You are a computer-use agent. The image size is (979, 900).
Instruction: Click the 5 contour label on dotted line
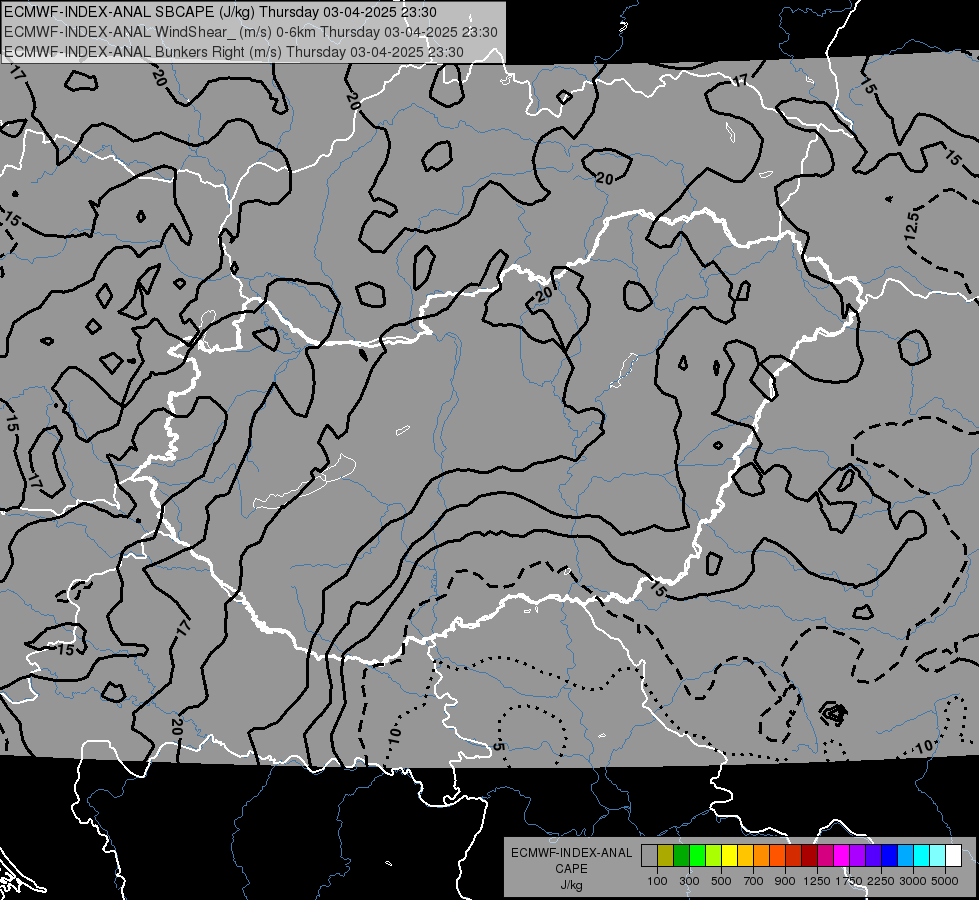(x=498, y=746)
